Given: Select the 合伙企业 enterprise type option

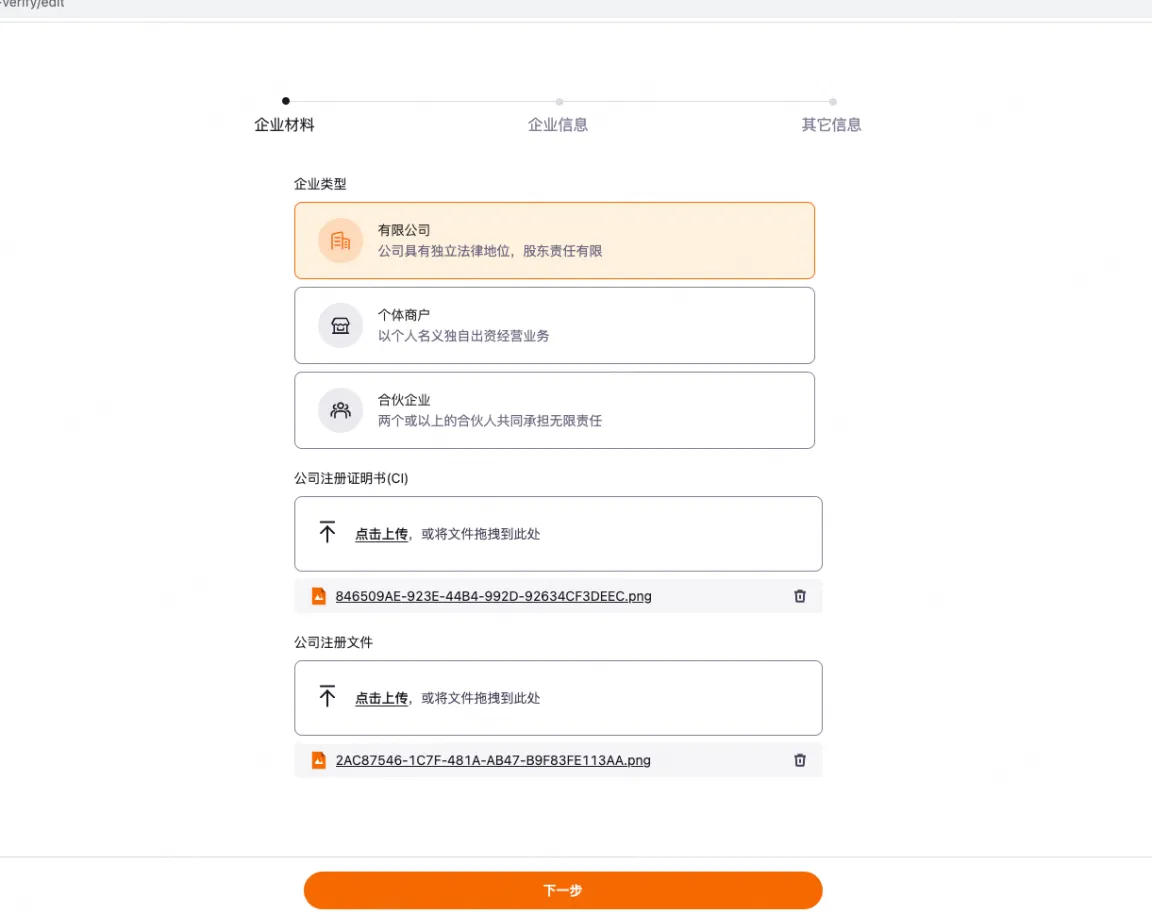Looking at the screenshot, I should point(554,410).
